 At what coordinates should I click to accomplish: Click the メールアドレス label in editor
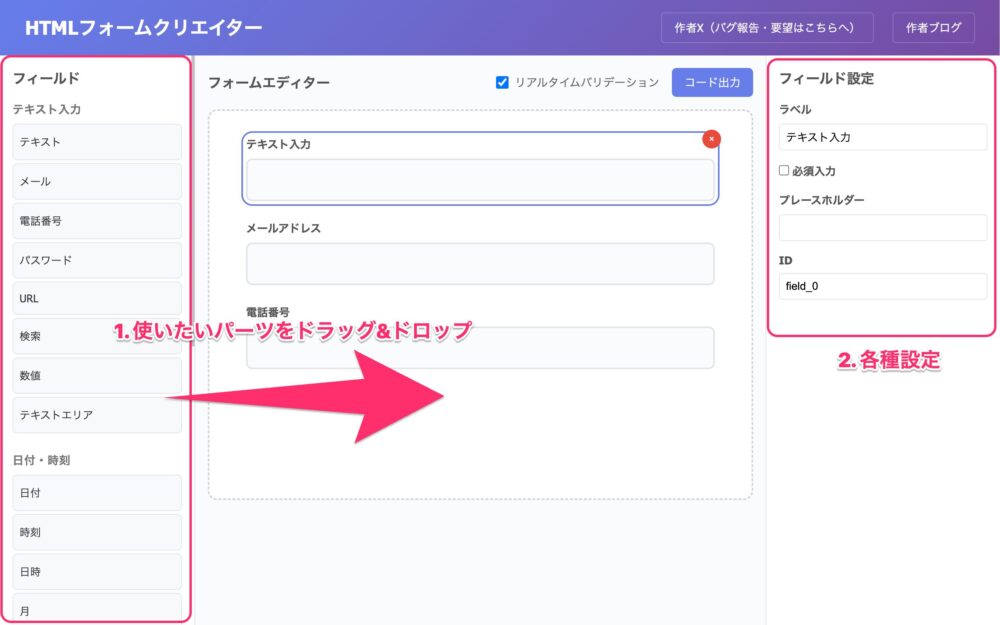pyautogui.click(x=283, y=228)
